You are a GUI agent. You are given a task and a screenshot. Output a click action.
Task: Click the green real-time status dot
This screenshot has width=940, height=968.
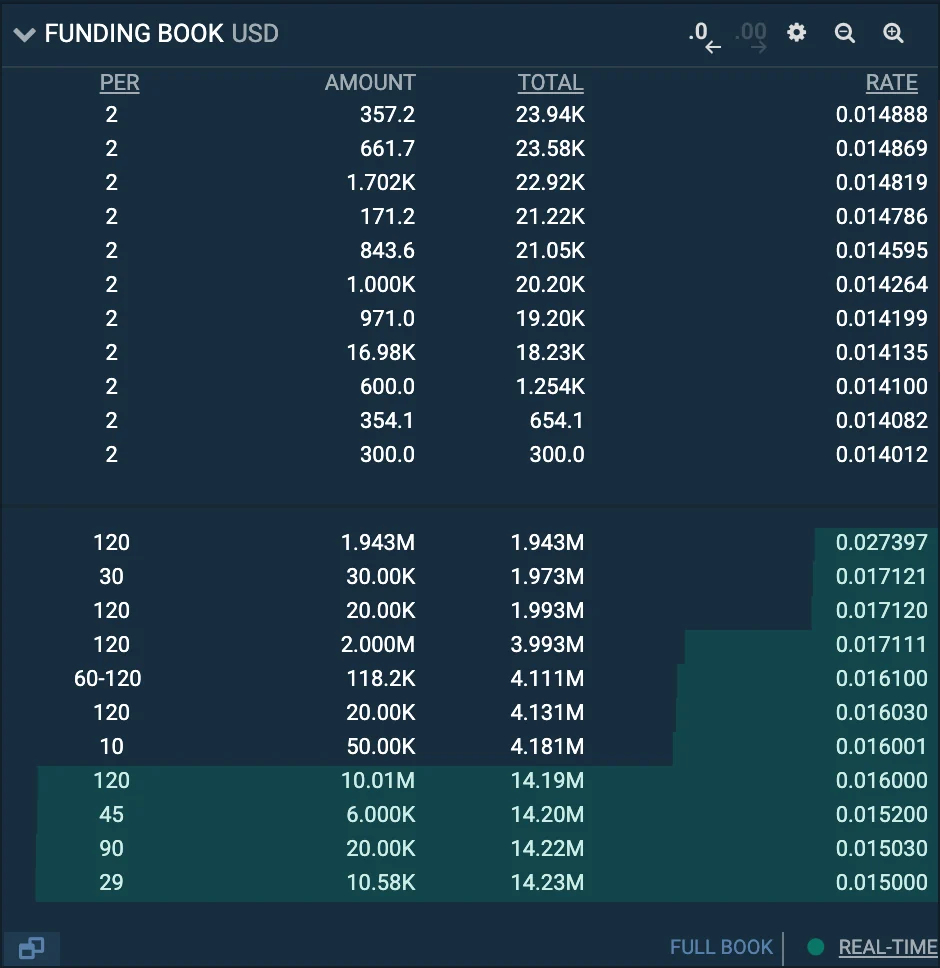tap(816, 947)
